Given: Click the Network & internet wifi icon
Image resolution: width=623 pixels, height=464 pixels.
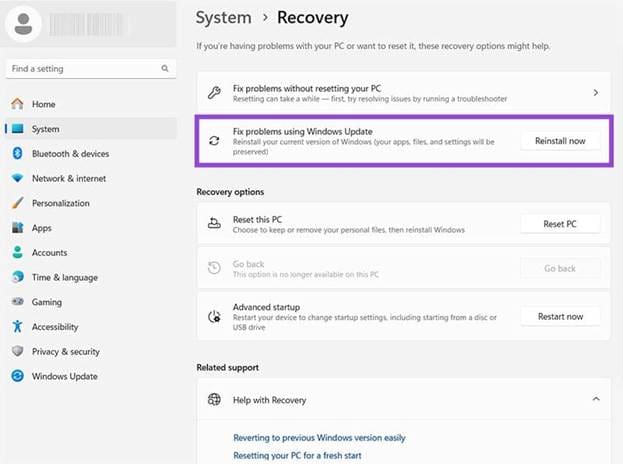Looking at the screenshot, I should click(x=17, y=178).
